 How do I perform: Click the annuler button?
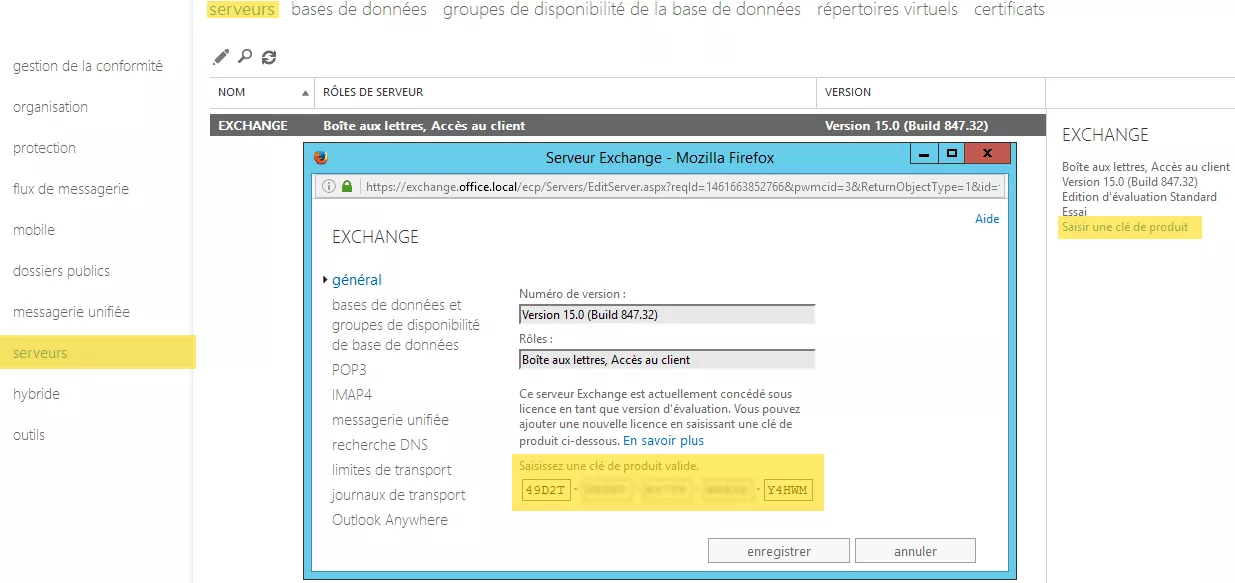pyautogui.click(x=915, y=551)
